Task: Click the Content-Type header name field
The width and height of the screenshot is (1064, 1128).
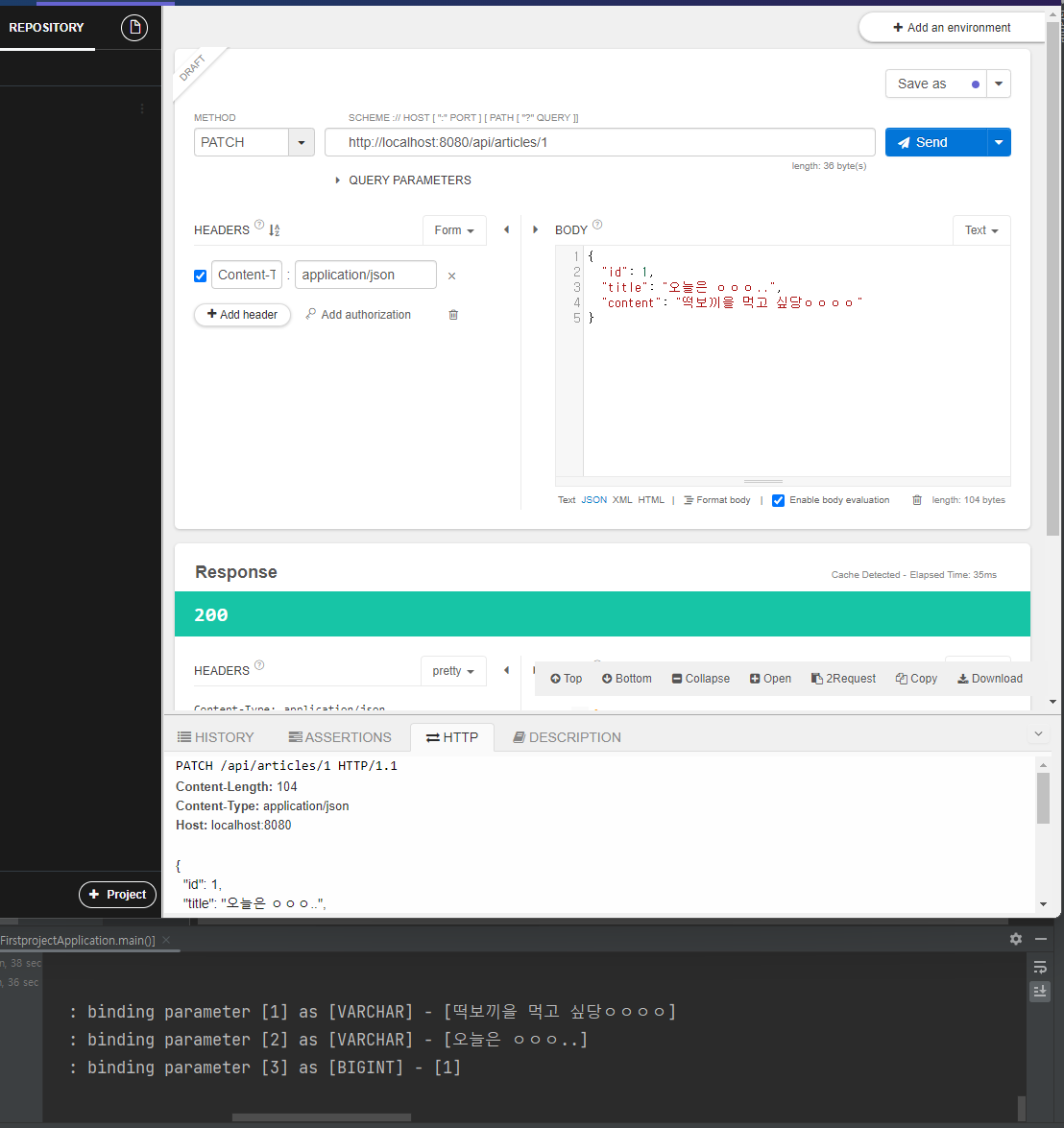Action: pos(247,275)
